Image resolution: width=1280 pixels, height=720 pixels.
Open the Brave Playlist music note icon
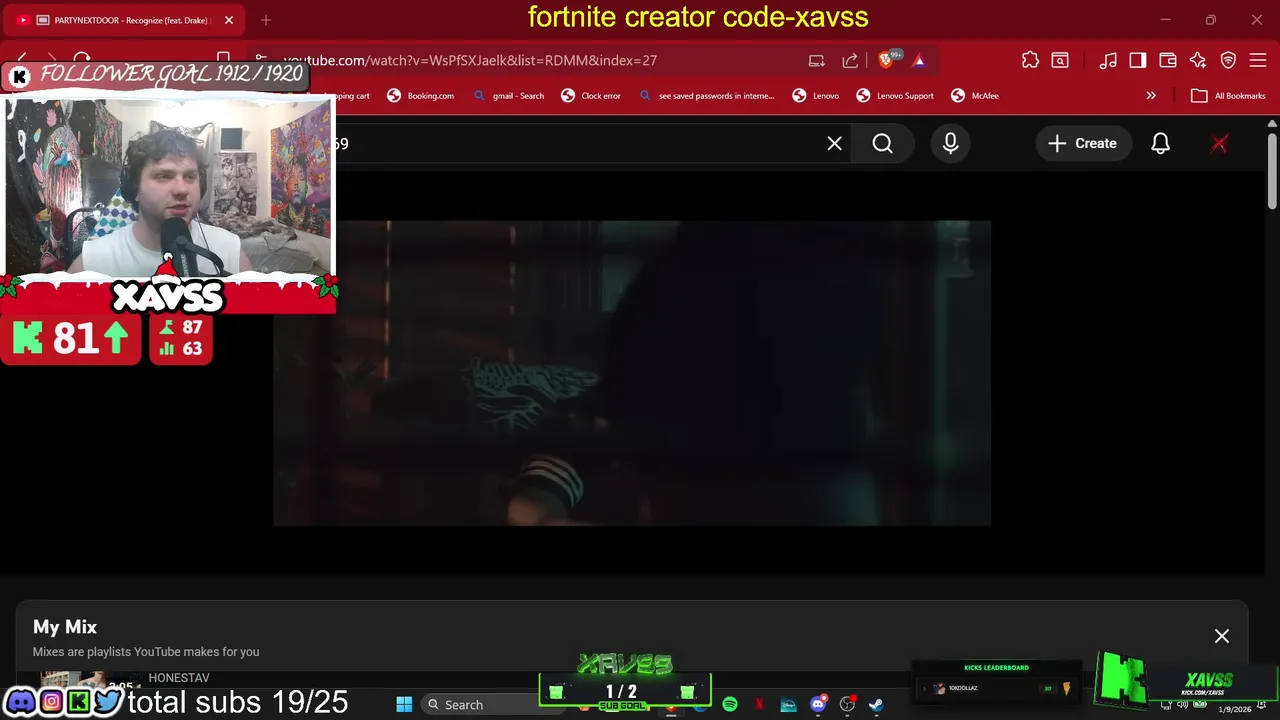coord(1108,61)
